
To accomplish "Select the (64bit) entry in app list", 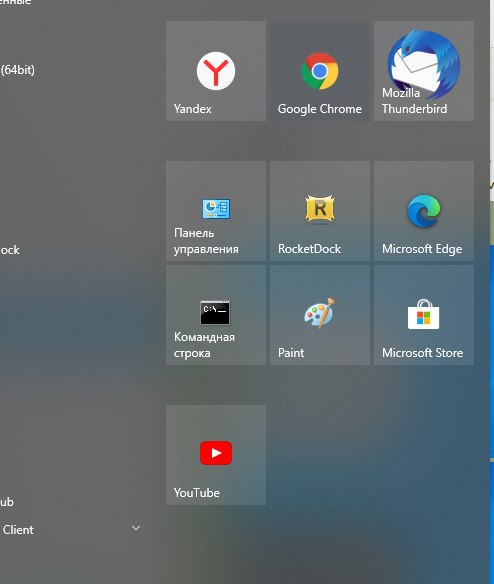I will pos(18,70).
